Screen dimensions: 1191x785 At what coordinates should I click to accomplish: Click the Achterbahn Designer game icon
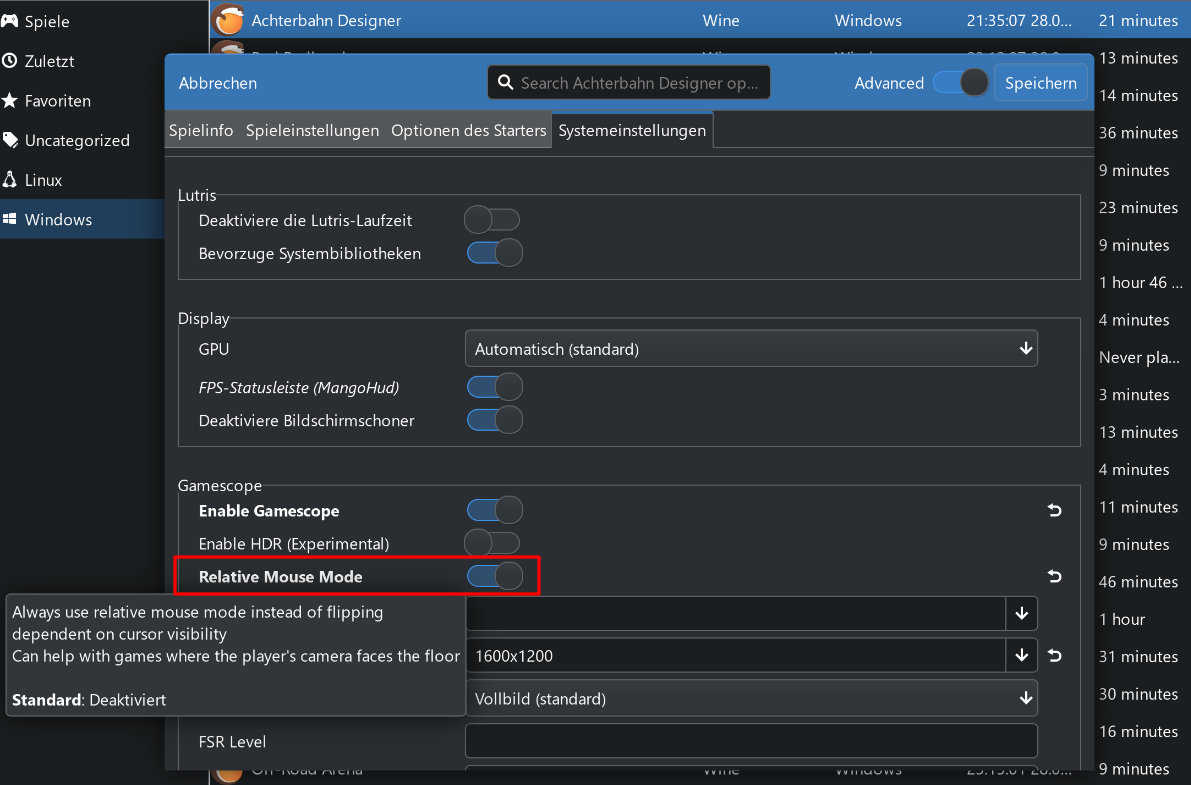coord(229,20)
